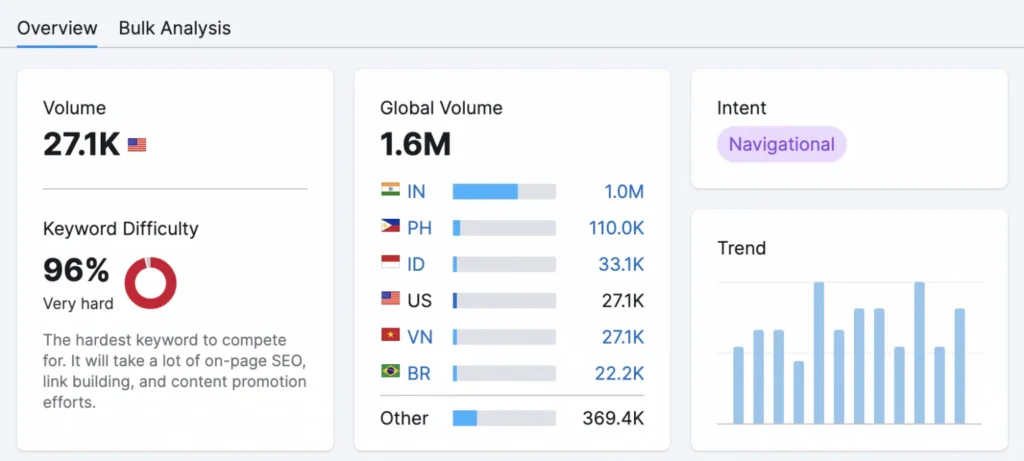
Task: Click the India flag icon
Action: (391, 190)
